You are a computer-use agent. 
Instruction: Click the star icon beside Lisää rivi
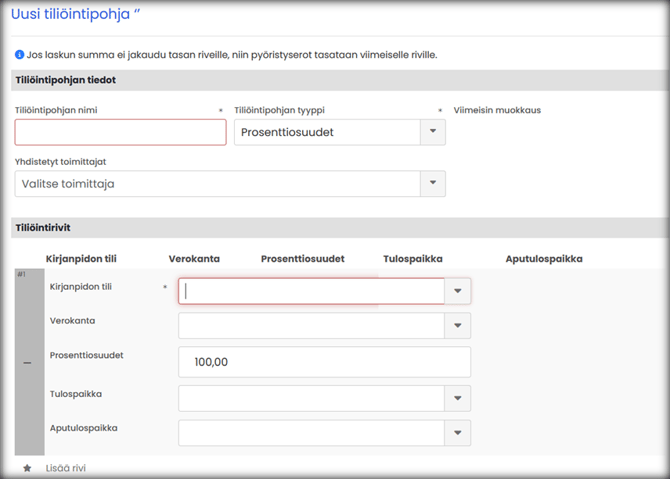pos(27,467)
